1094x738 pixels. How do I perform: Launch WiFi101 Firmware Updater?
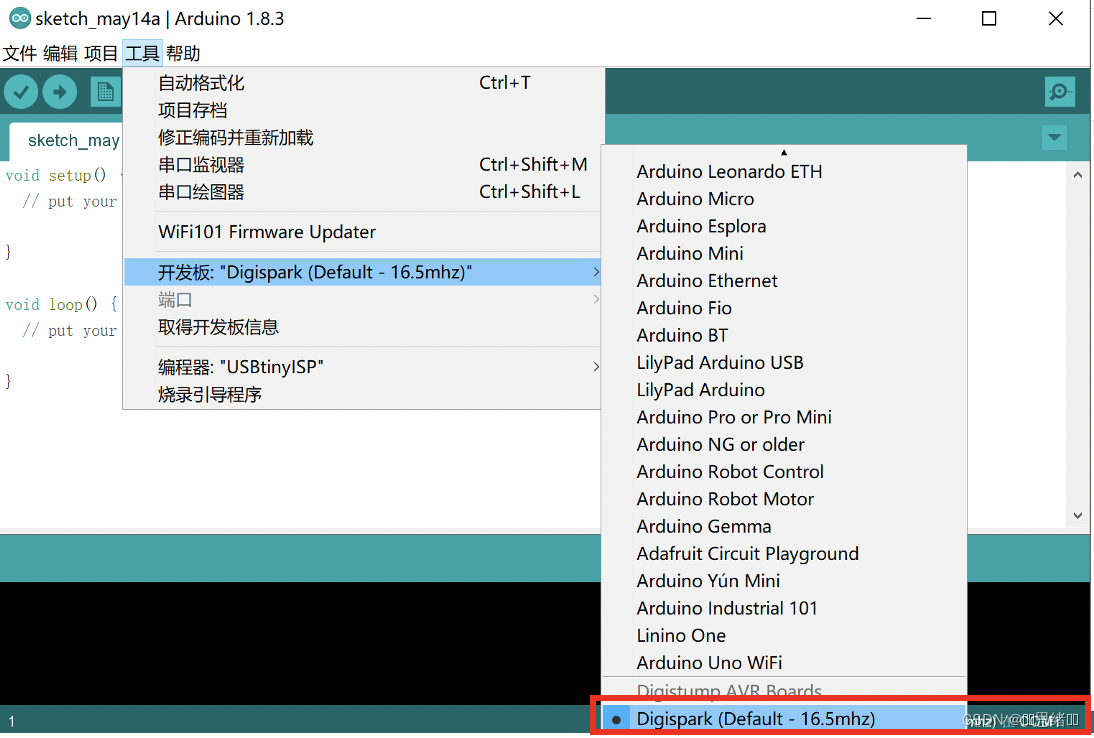(363, 232)
